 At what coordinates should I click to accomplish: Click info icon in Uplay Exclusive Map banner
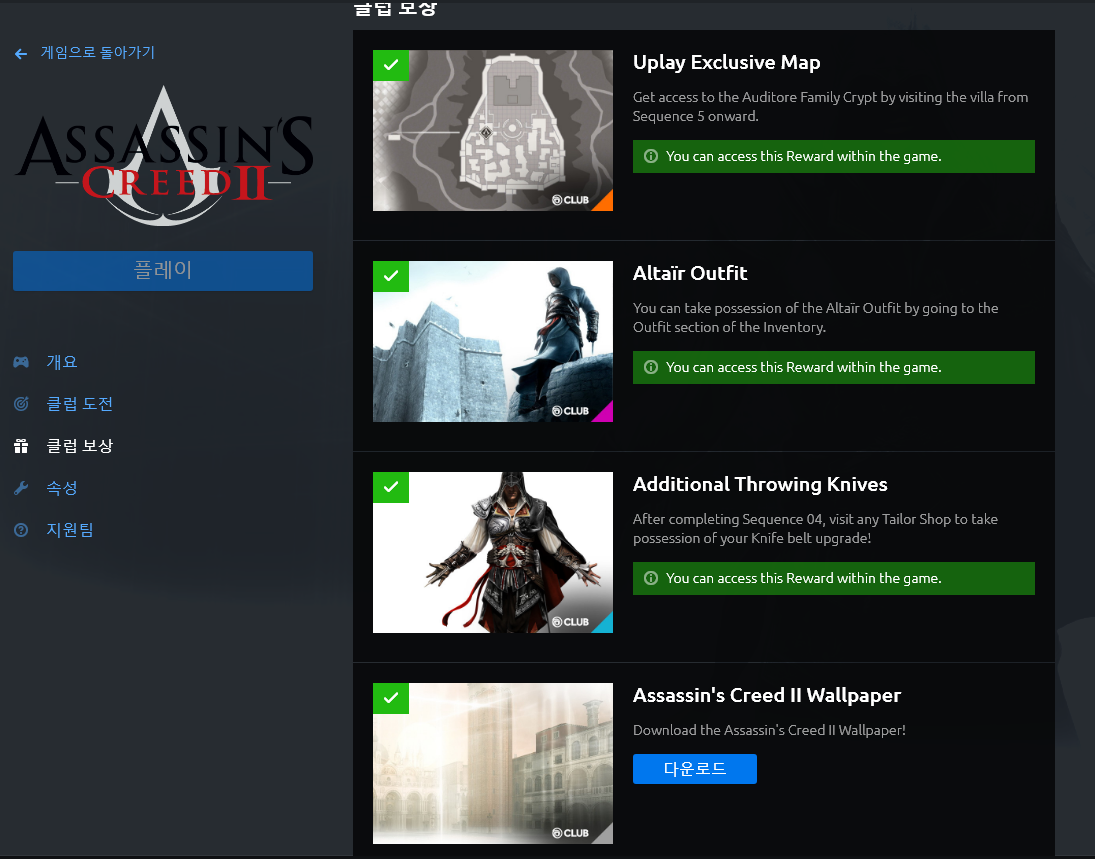pyautogui.click(x=651, y=156)
